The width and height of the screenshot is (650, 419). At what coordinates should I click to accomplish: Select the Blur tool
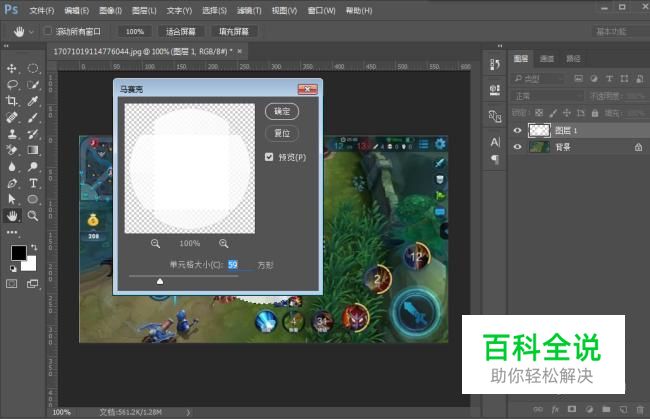point(12,167)
